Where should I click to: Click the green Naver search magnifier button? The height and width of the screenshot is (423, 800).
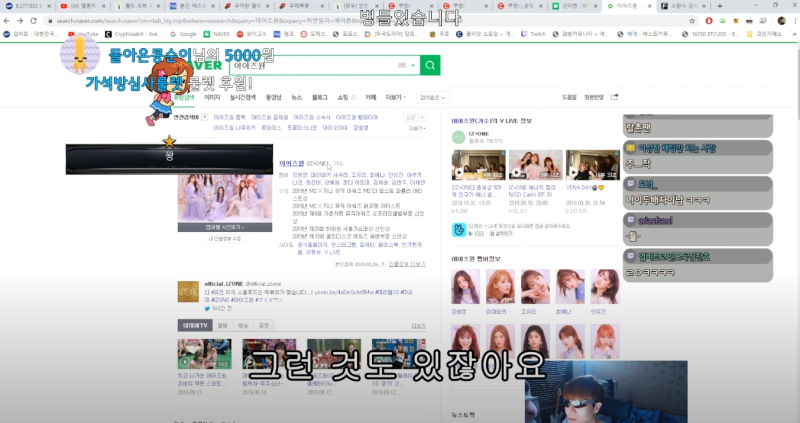[x=430, y=65]
